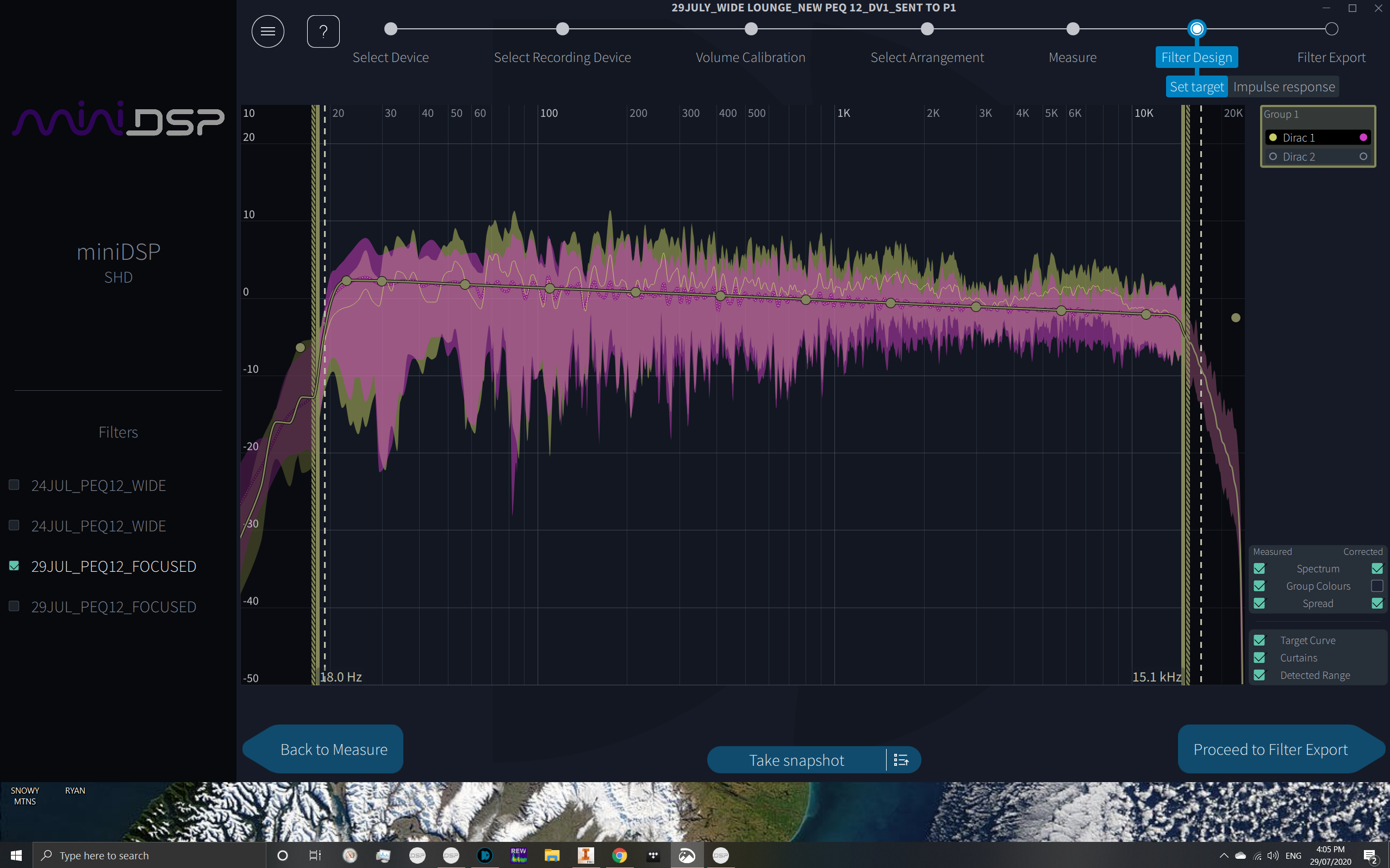This screenshot has width=1390, height=868.
Task: Open the help question mark button
Action: tap(323, 31)
